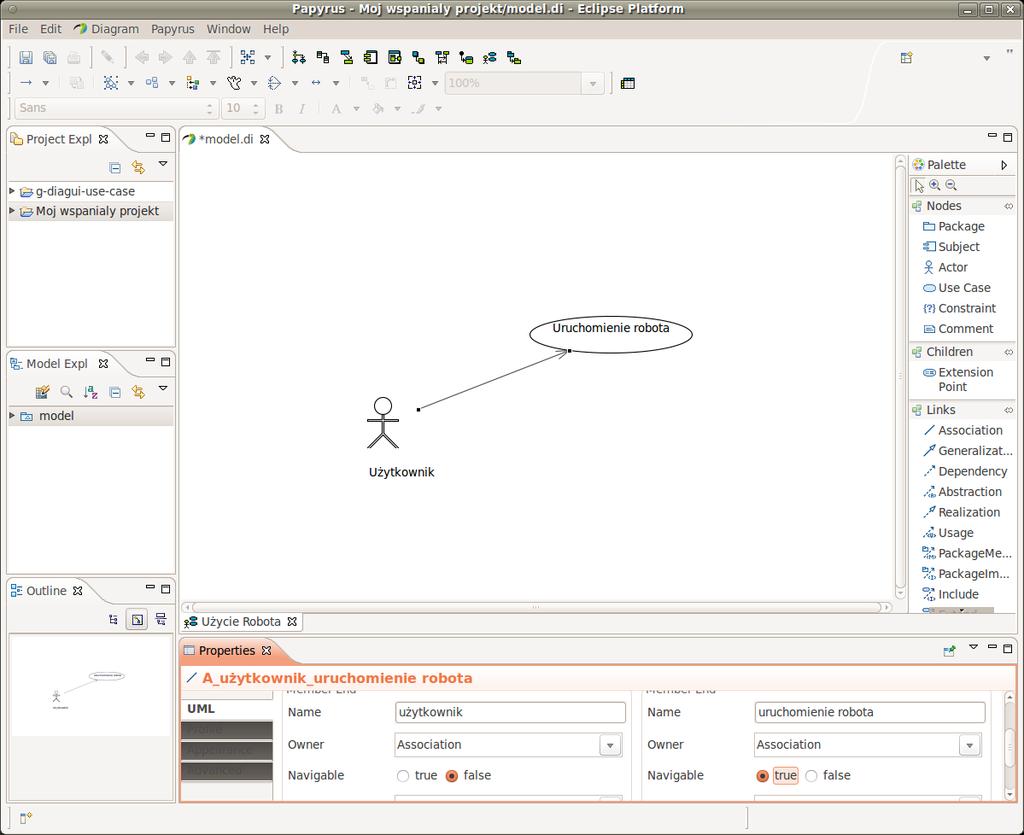Select the Constraint palette tool
1024x835 pixels.
point(959,308)
